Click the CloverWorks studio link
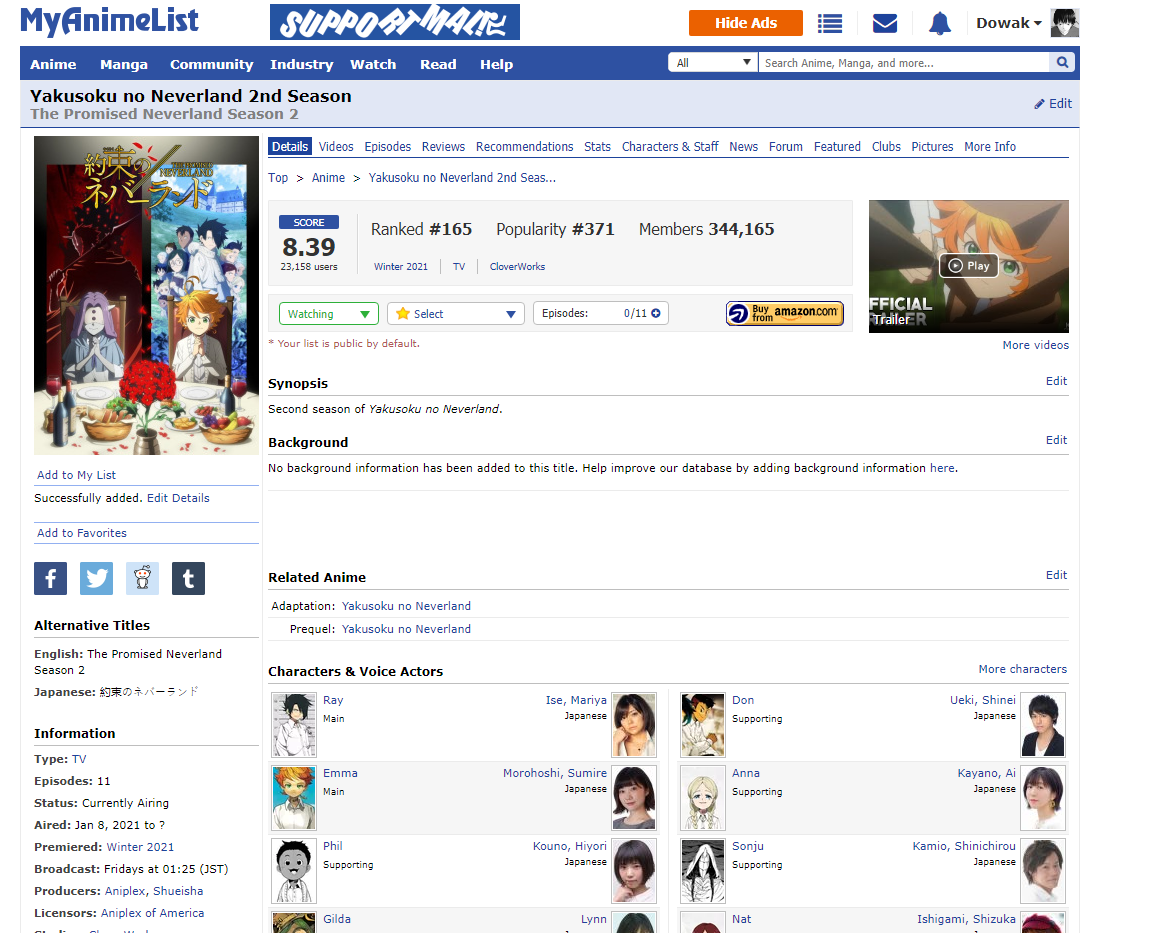The height and width of the screenshot is (933, 1153). pyautogui.click(x=517, y=266)
